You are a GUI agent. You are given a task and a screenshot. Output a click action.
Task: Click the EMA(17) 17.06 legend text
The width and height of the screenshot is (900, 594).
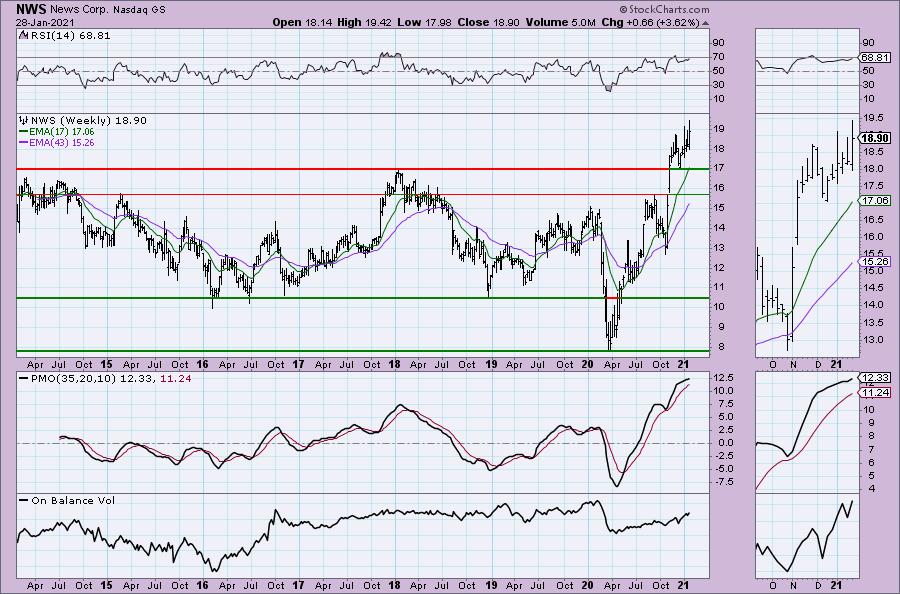click(61, 132)
